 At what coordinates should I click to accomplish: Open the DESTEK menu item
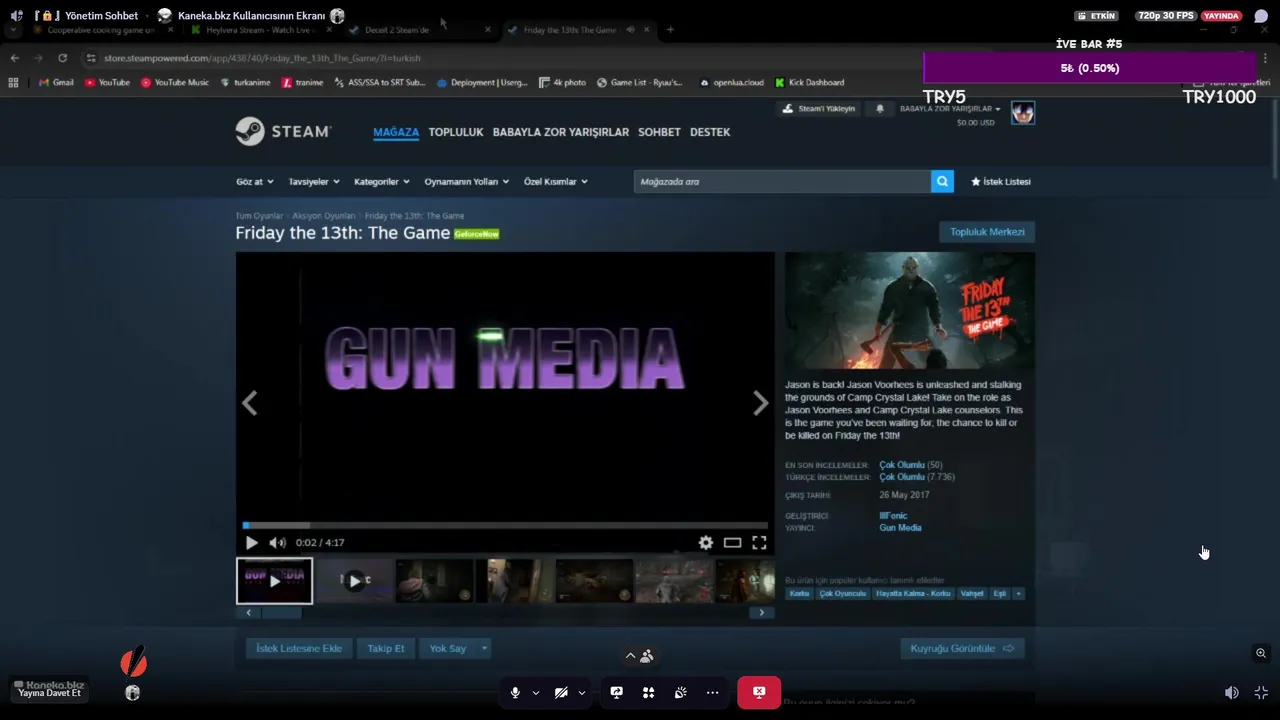click(x=710, y=132)
